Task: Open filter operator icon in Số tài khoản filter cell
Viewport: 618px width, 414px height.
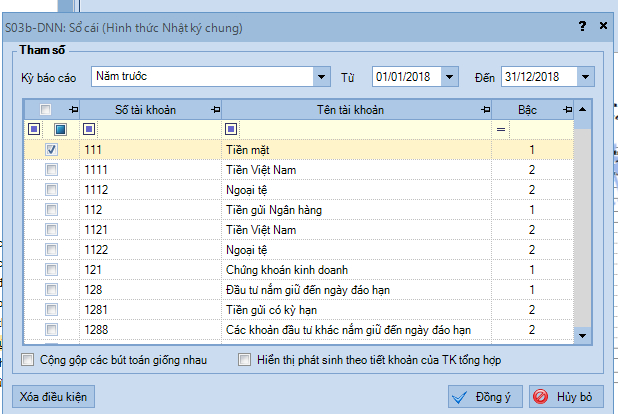Action: (x=89, y=129)
